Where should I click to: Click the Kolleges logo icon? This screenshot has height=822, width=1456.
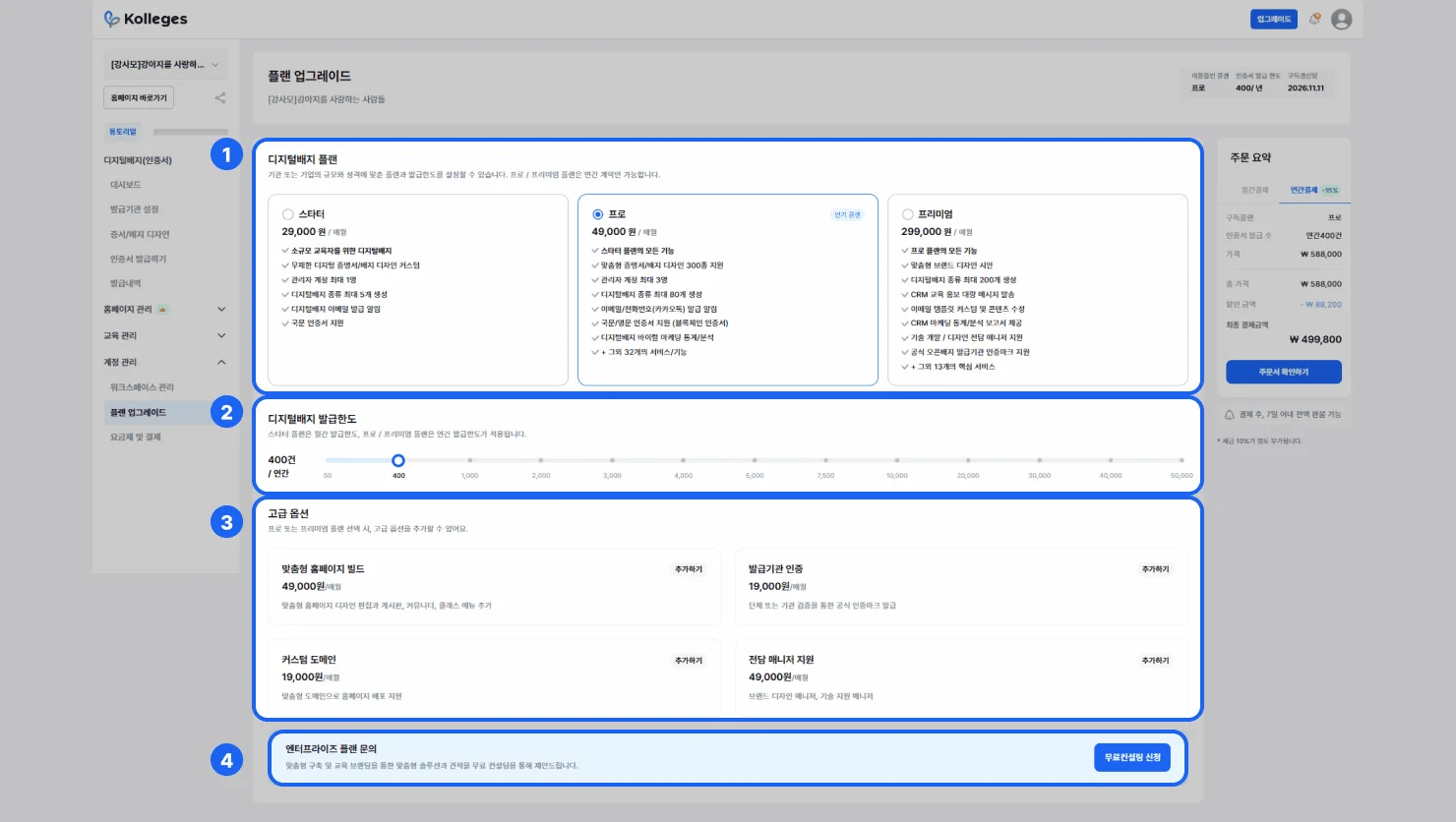pyautogui.click(x=112, y=19)
